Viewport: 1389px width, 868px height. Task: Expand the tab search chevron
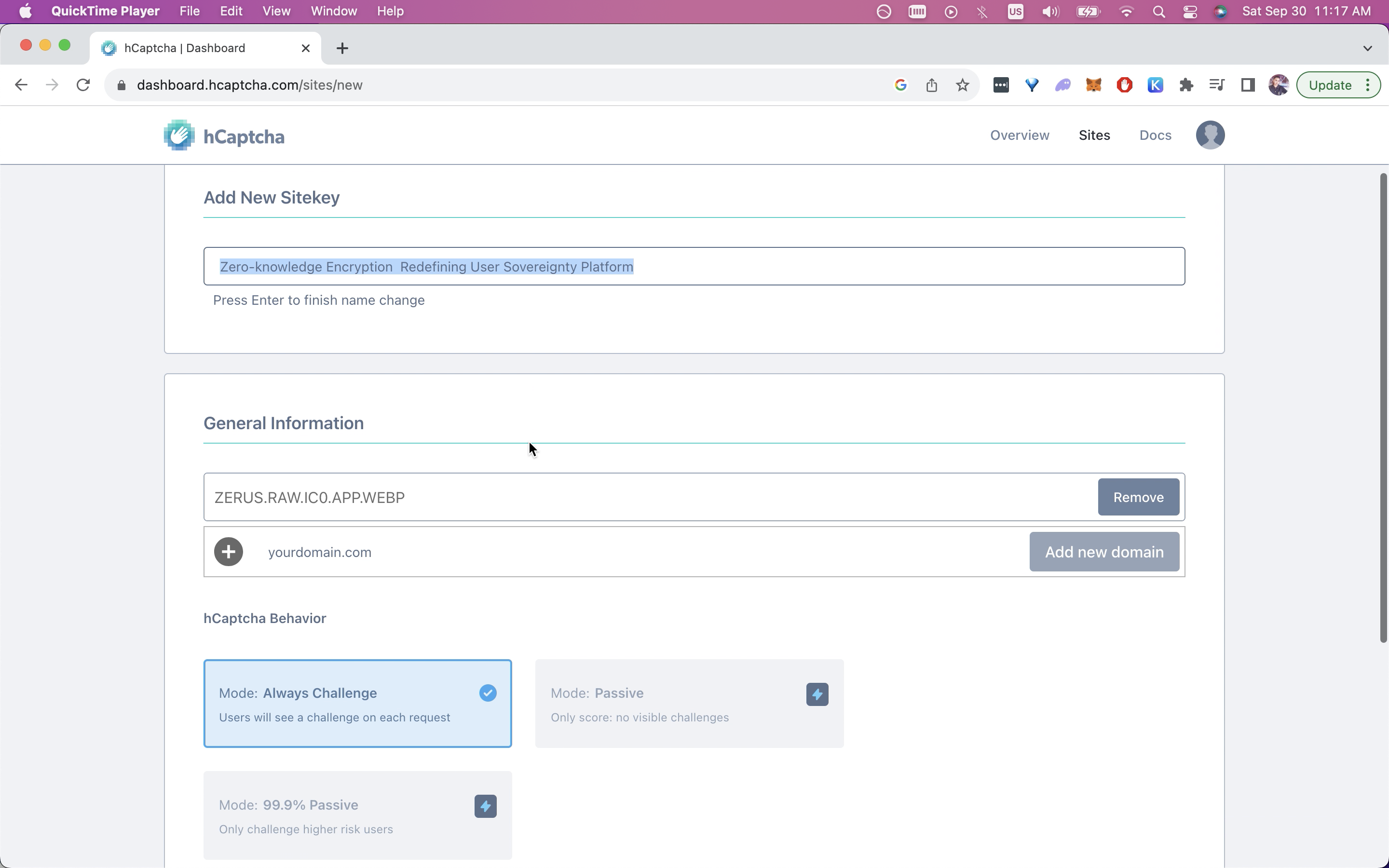coord(1367,48)
